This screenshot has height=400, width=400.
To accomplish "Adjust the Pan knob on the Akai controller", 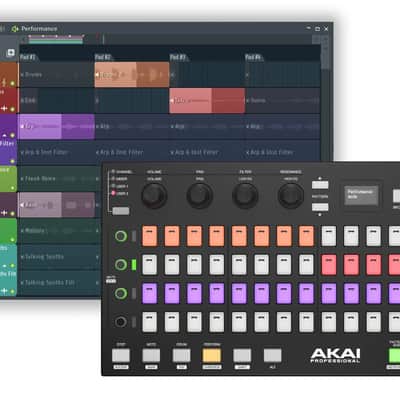I will click(x=199, y=196).
